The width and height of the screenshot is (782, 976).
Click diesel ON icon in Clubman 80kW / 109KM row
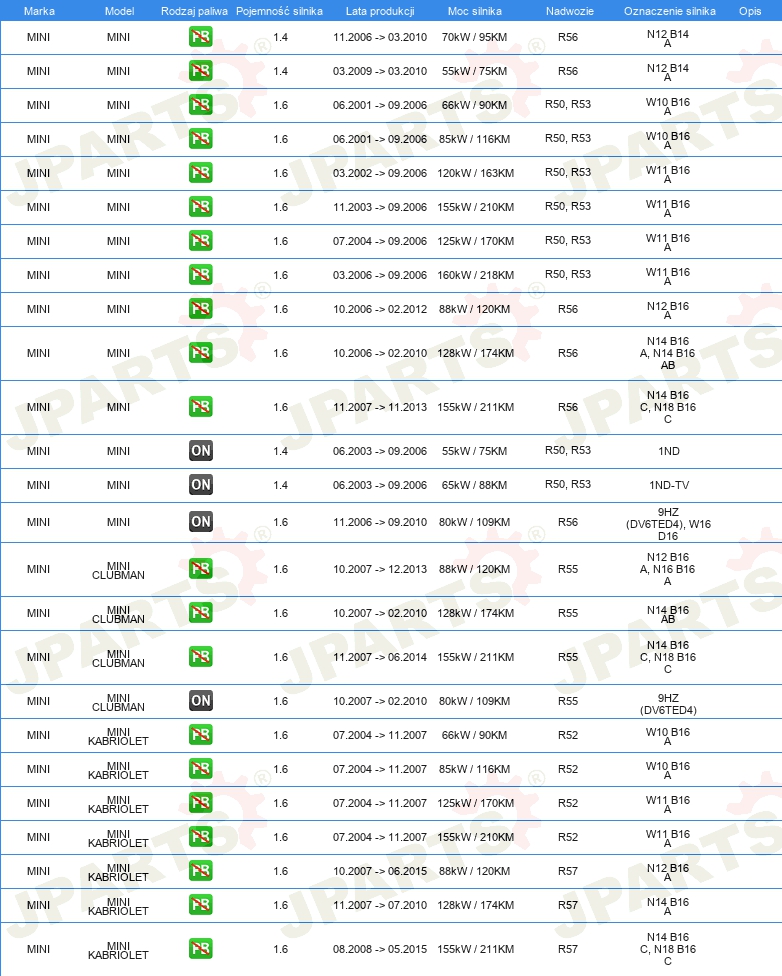click(x=200, y=701)
